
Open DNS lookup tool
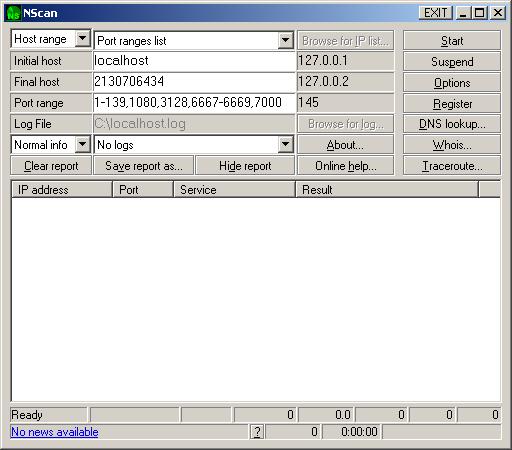452,124
